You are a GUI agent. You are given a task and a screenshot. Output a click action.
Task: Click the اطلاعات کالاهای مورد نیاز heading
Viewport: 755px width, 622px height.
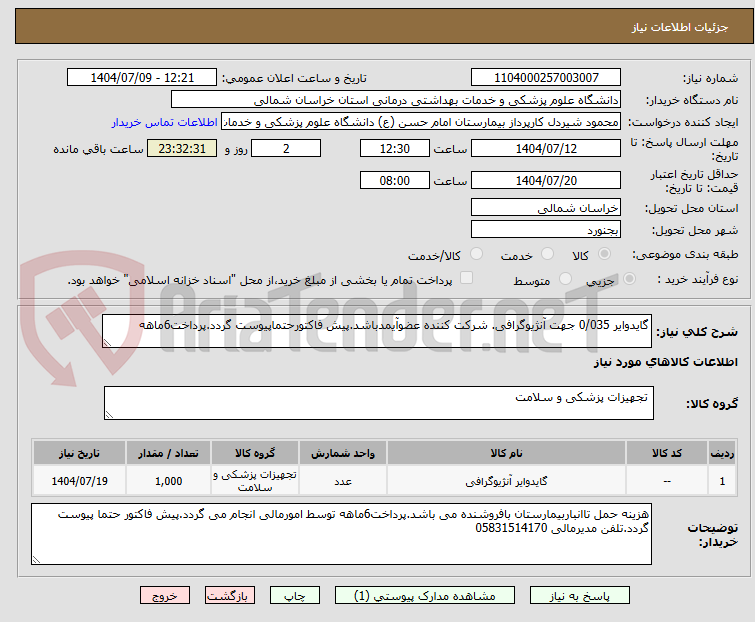(665, 362)
